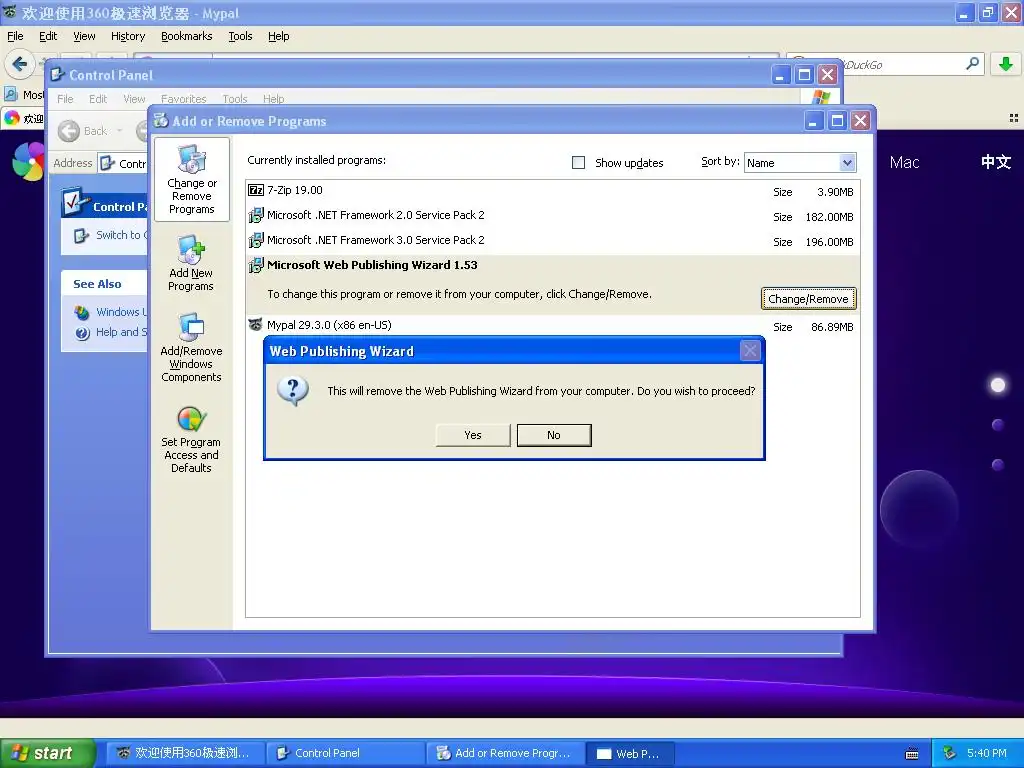Click the keyboard tray icon
This screenshot has width=1024, height=768.
tap(912, 754)
